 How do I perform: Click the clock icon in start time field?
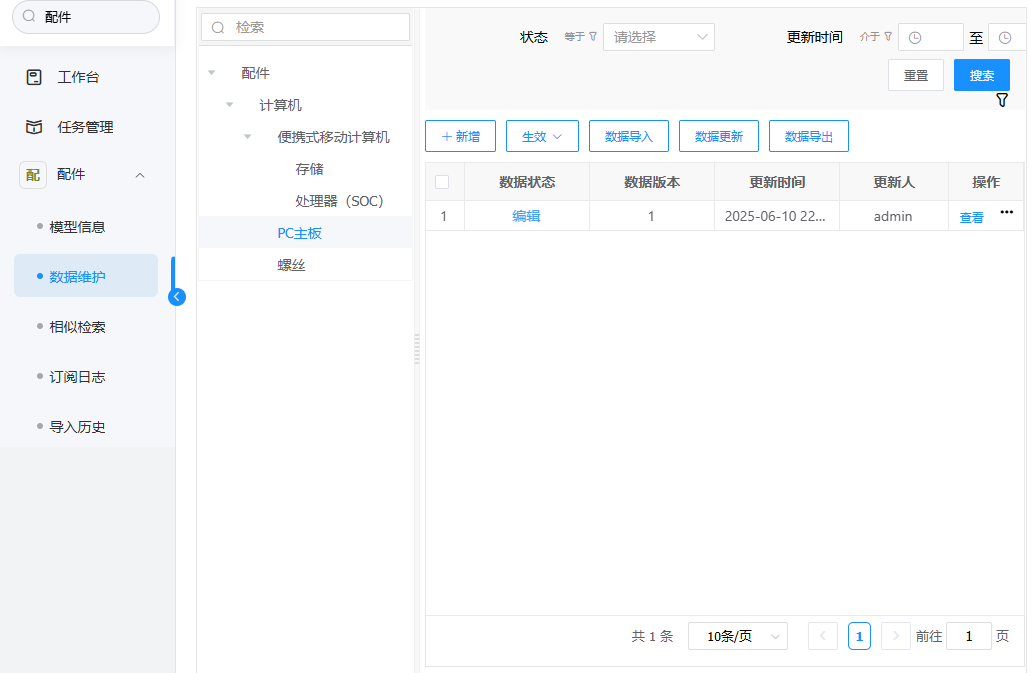pos(914,38)
